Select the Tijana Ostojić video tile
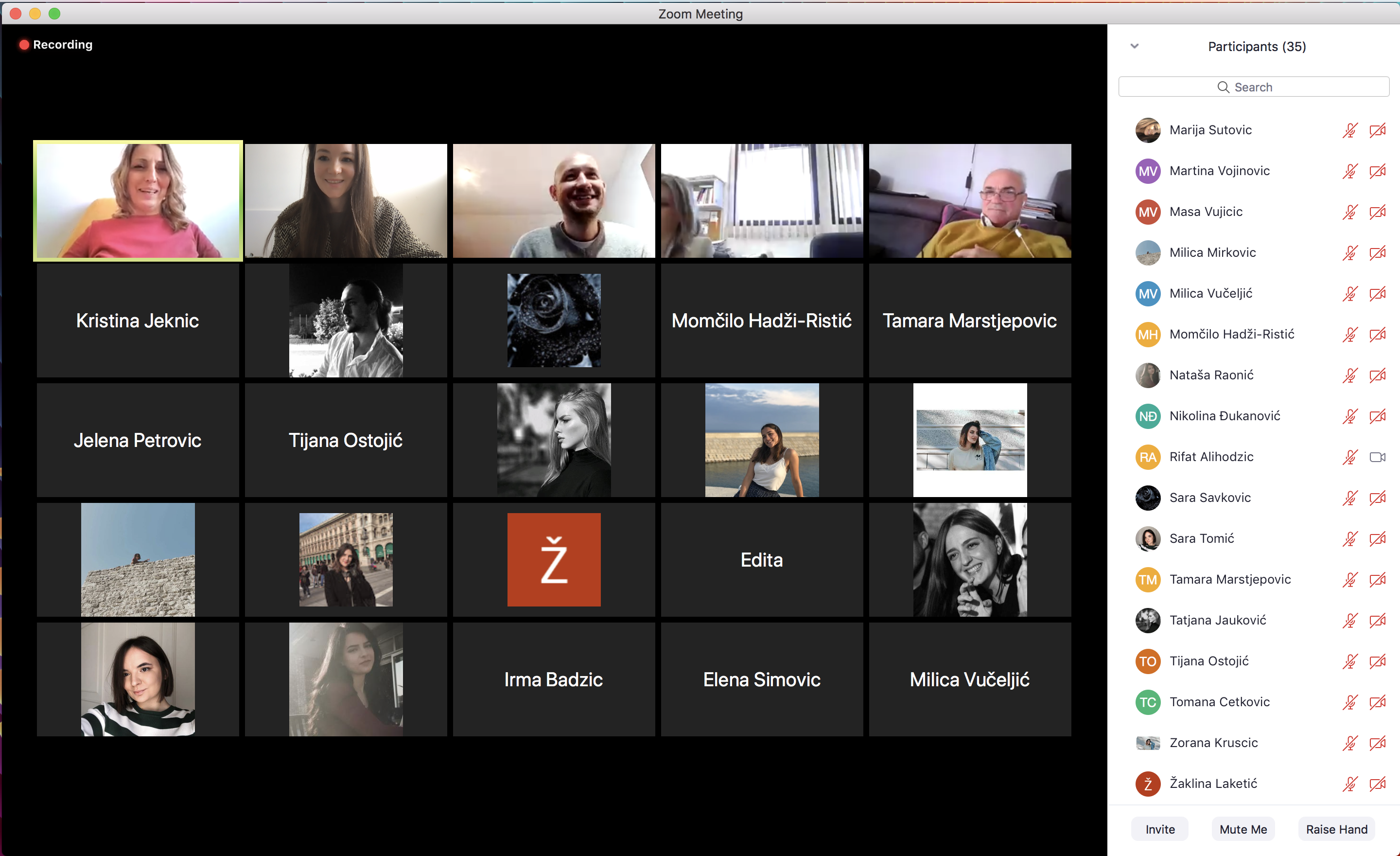 pyautogui.click(x=346, y=440)
